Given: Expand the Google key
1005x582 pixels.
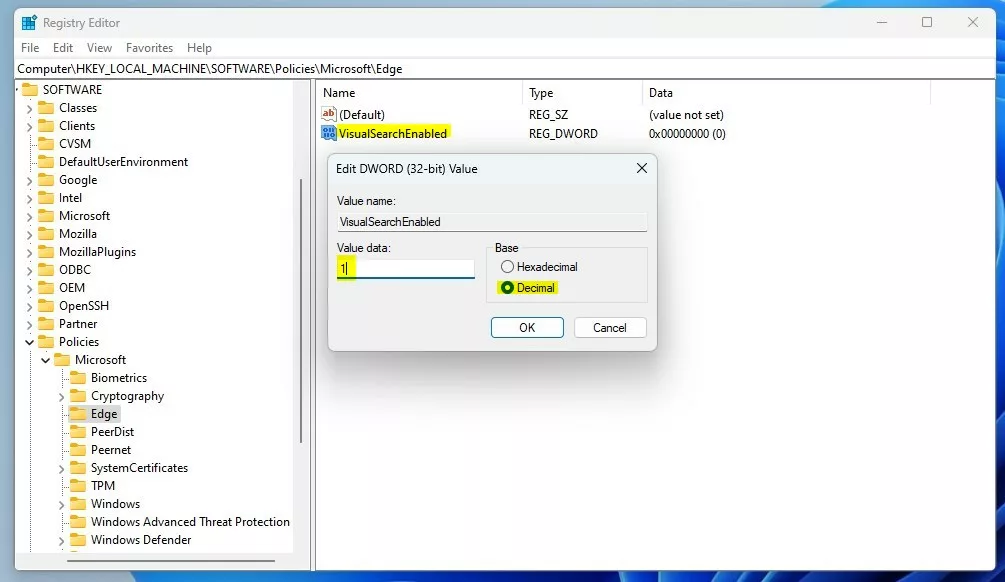Looking at the screenshot, I should [x=29, y=180].
